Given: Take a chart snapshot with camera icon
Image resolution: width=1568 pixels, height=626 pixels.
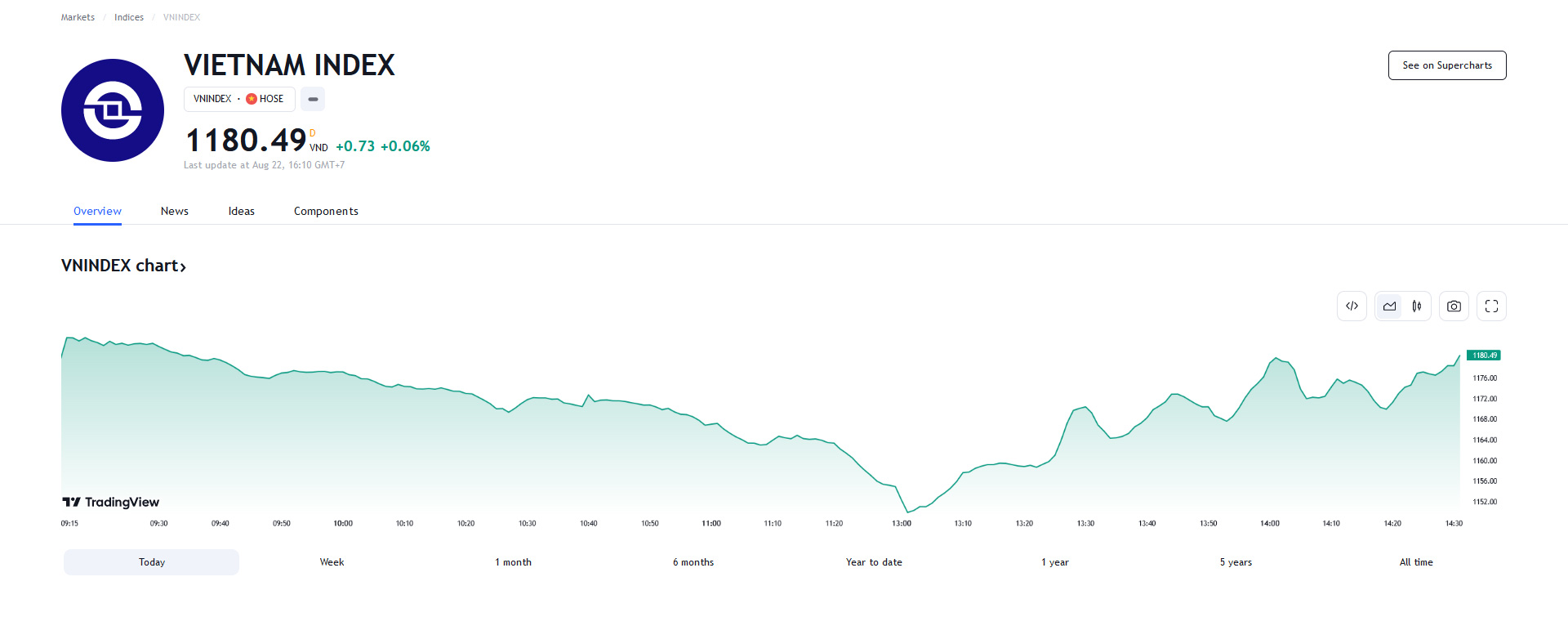Looking at the screenshot, I should pos(1454,306).
